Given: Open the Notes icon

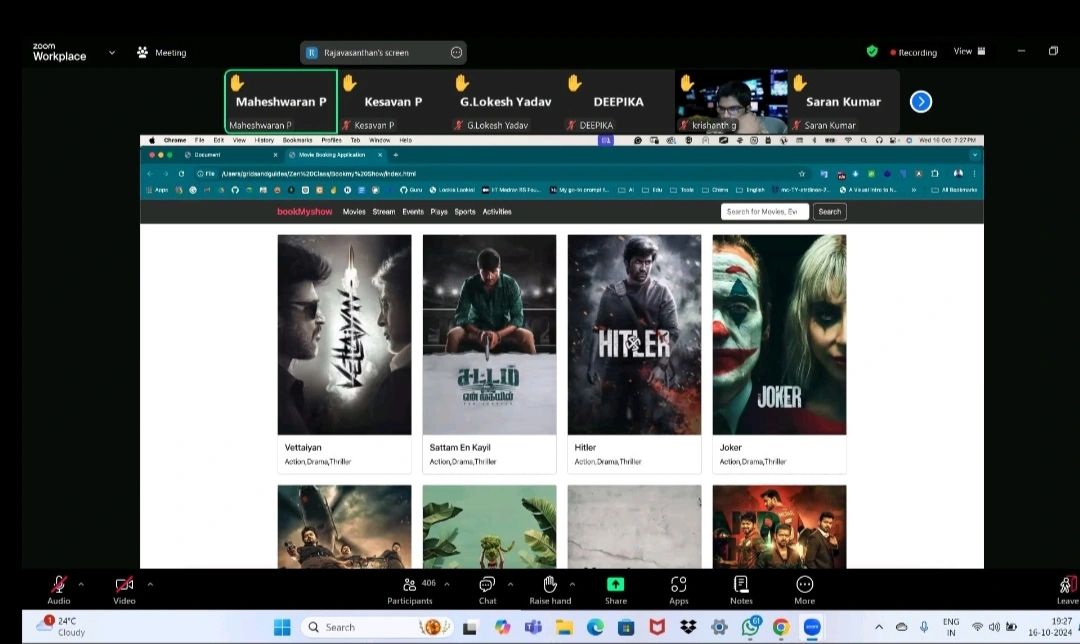Looking at the screenshot, I should click(x=741, y=585).
